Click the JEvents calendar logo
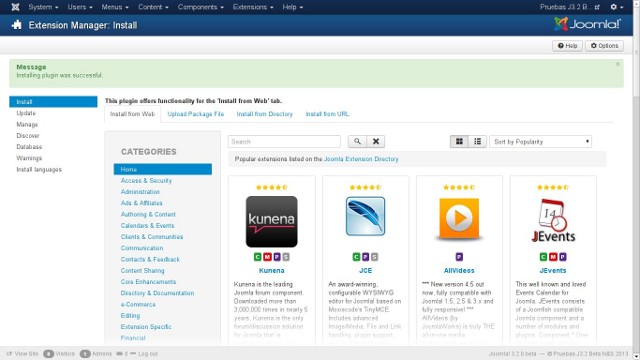The height and width of the screenshot is (360, 640). click(x=553, y=220)
